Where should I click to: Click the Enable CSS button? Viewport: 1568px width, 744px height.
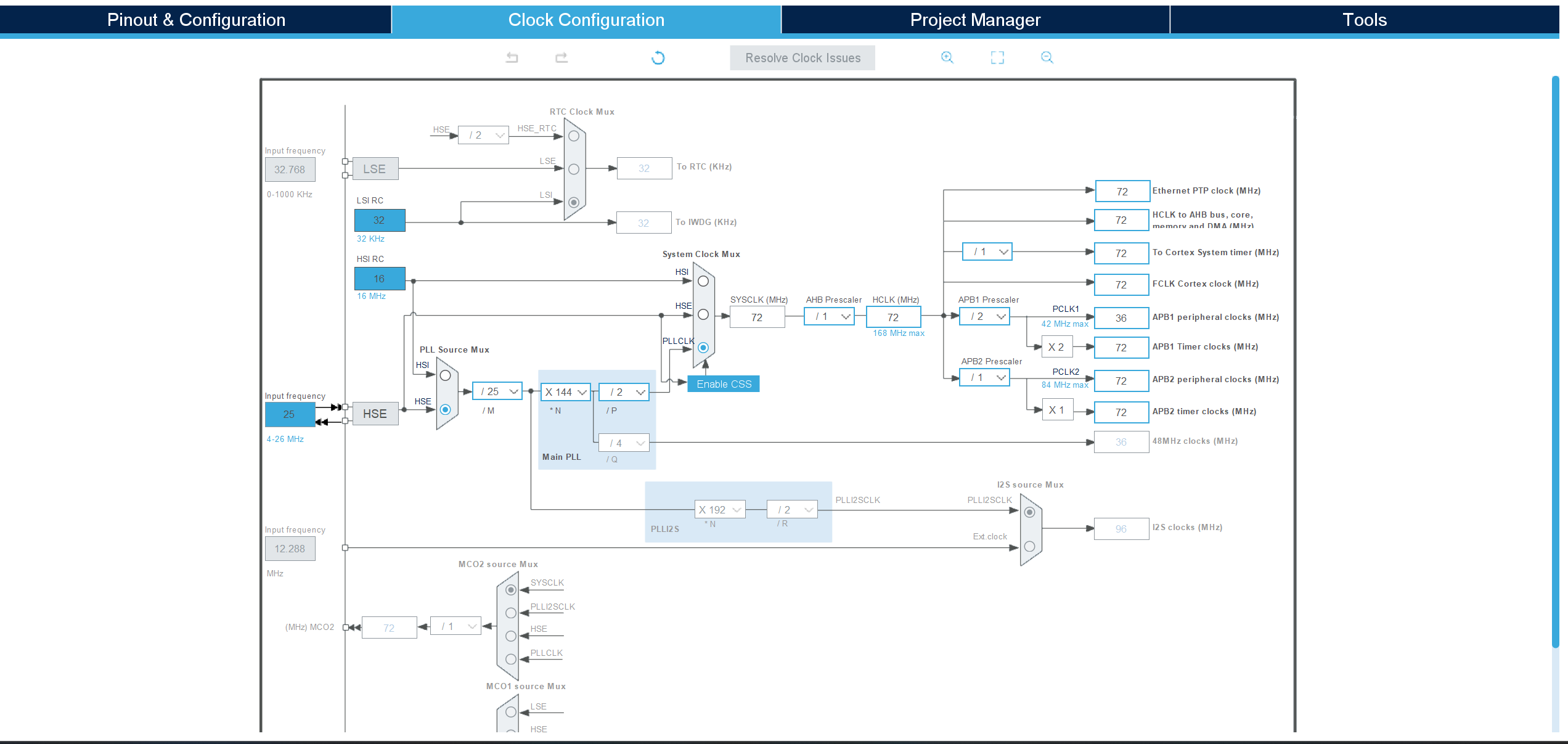[723, 383]
